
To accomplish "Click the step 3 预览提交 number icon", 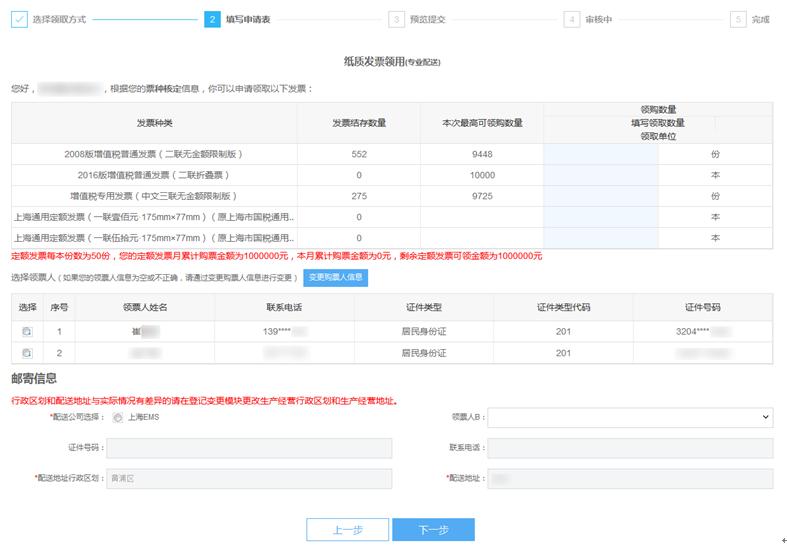I will [397, 19].
